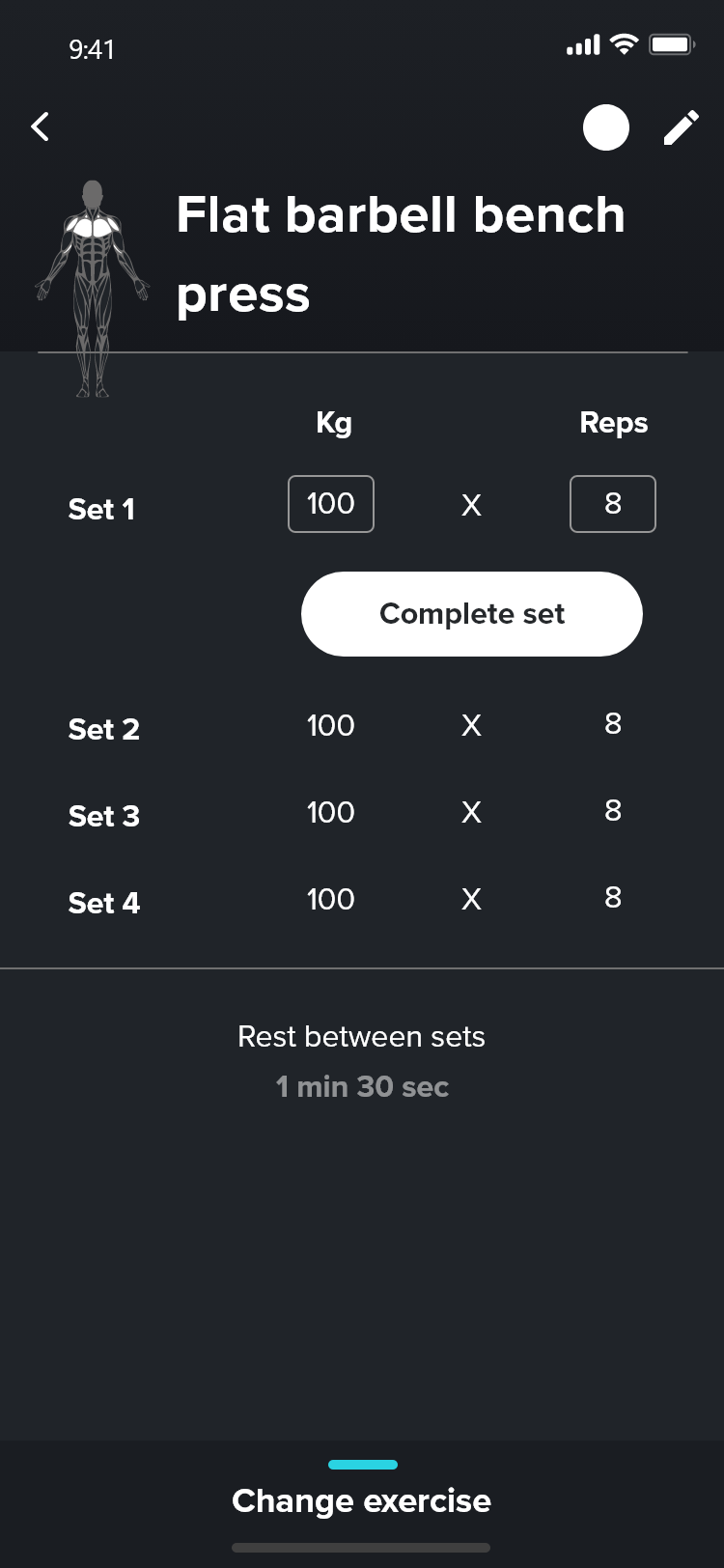
Task: Select the Set 3 row label
Action: (104, 816)
